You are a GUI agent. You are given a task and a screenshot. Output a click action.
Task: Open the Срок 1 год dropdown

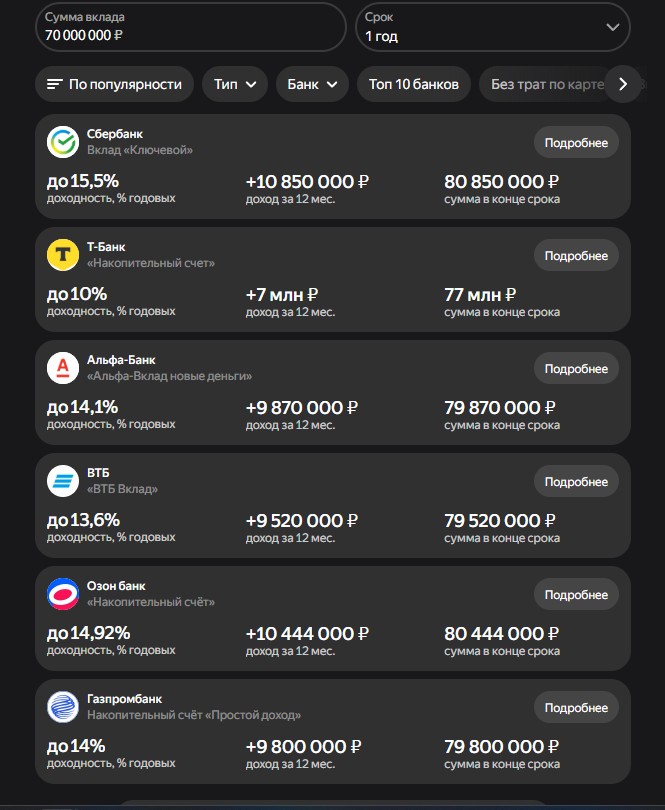tap(493, 27)
